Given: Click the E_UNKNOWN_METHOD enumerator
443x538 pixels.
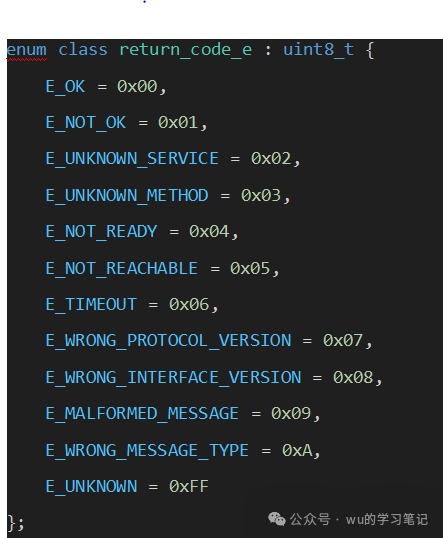Looking at the screenshot, I should [x=127, y=196].
